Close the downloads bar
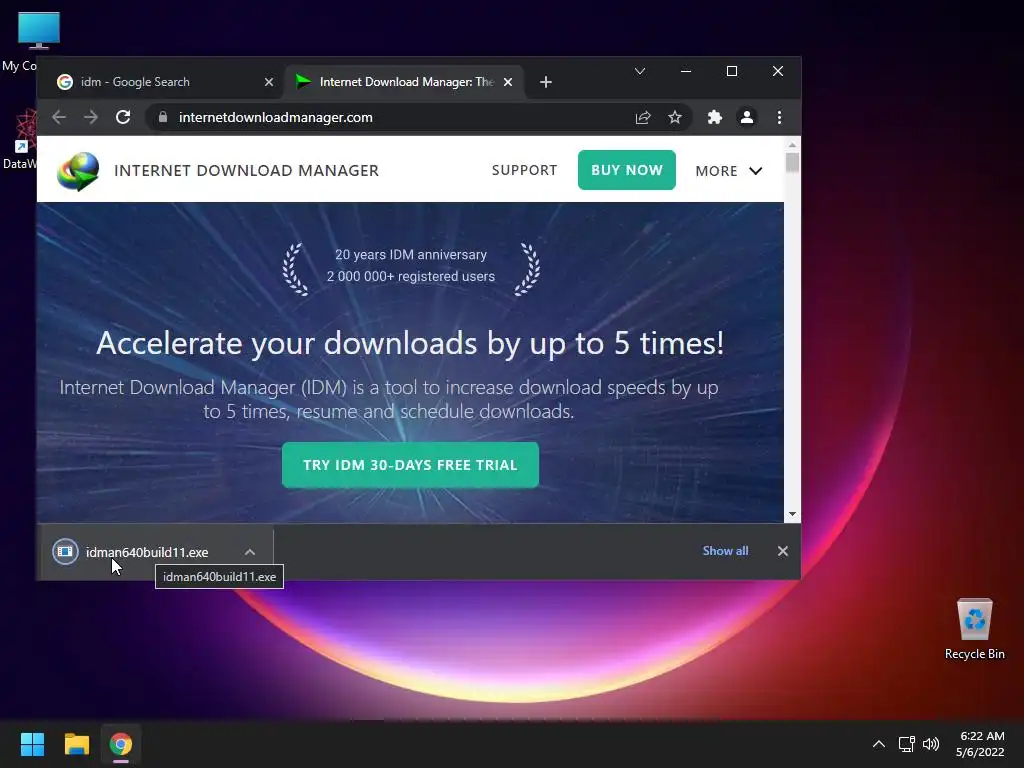Image resolution: width=1024 pixels, height=768 pixels. (x=782, y=551)
